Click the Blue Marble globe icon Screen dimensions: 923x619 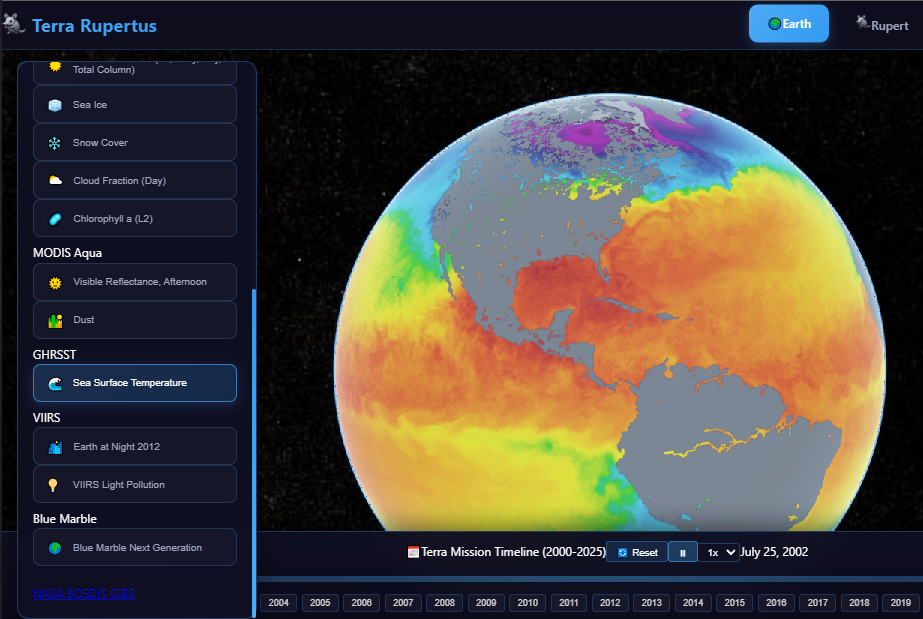point(55,548)
